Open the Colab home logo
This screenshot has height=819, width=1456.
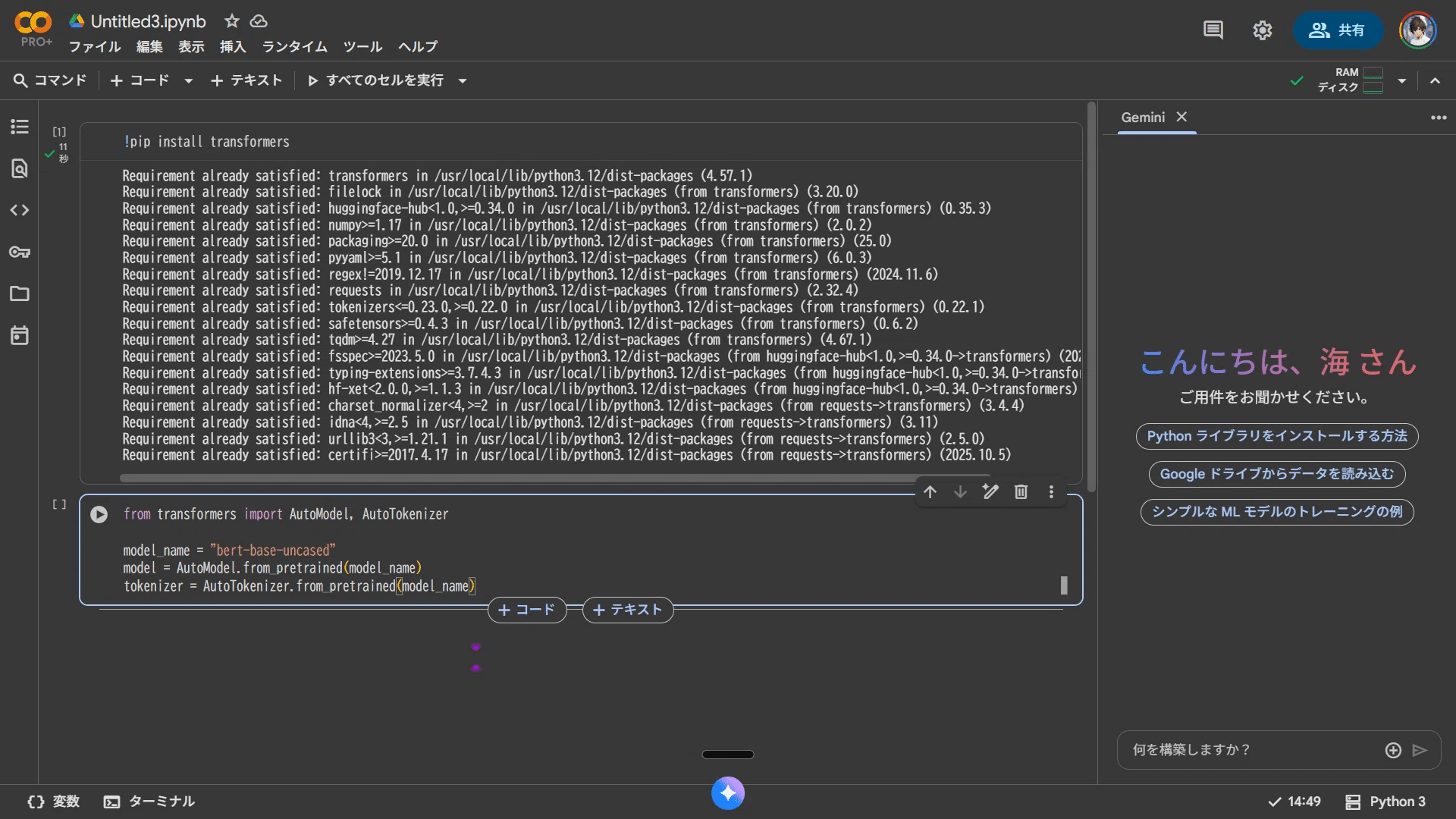click(x=33, y=24)
